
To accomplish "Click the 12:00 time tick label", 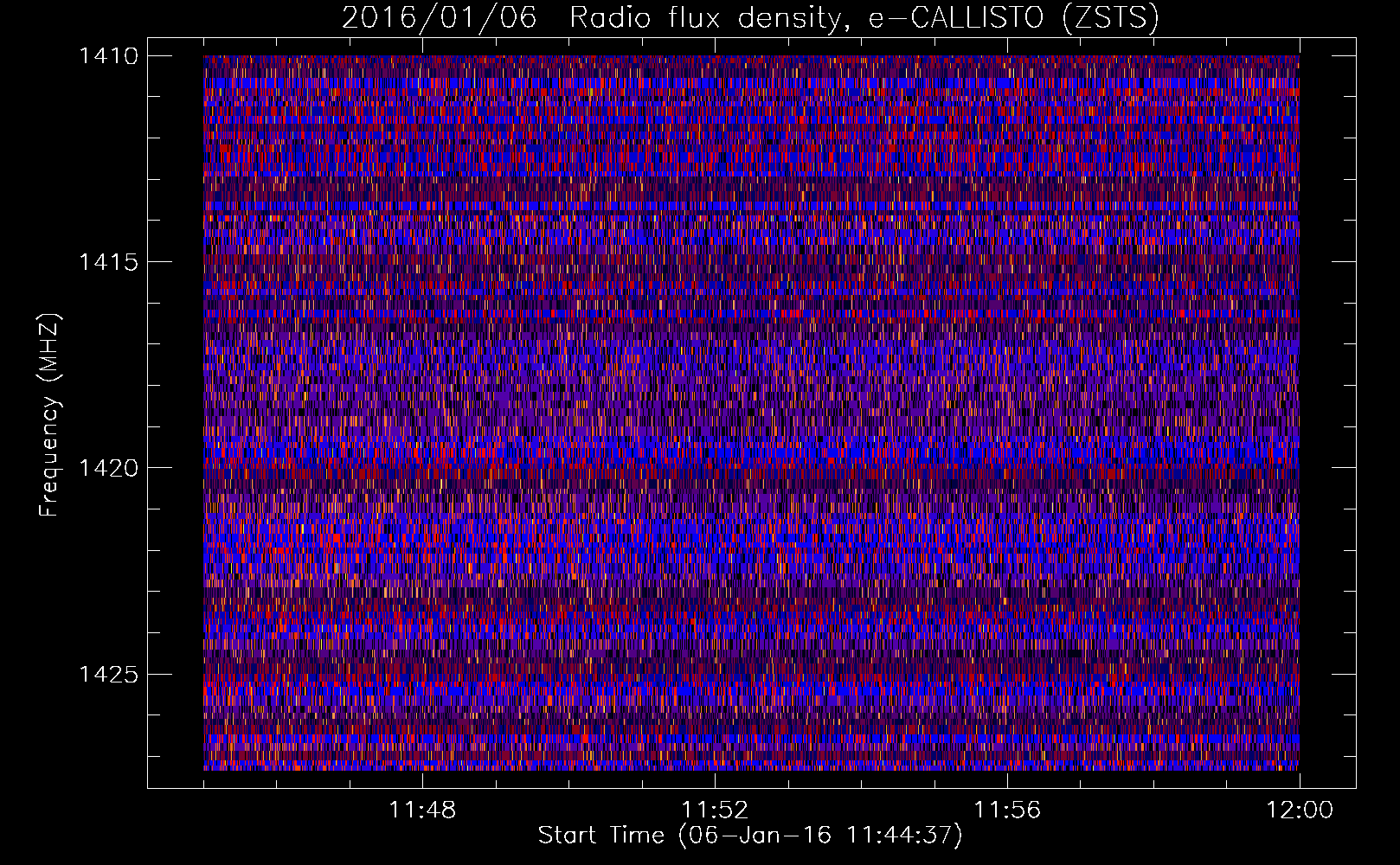I will [x=1300, y=811].
